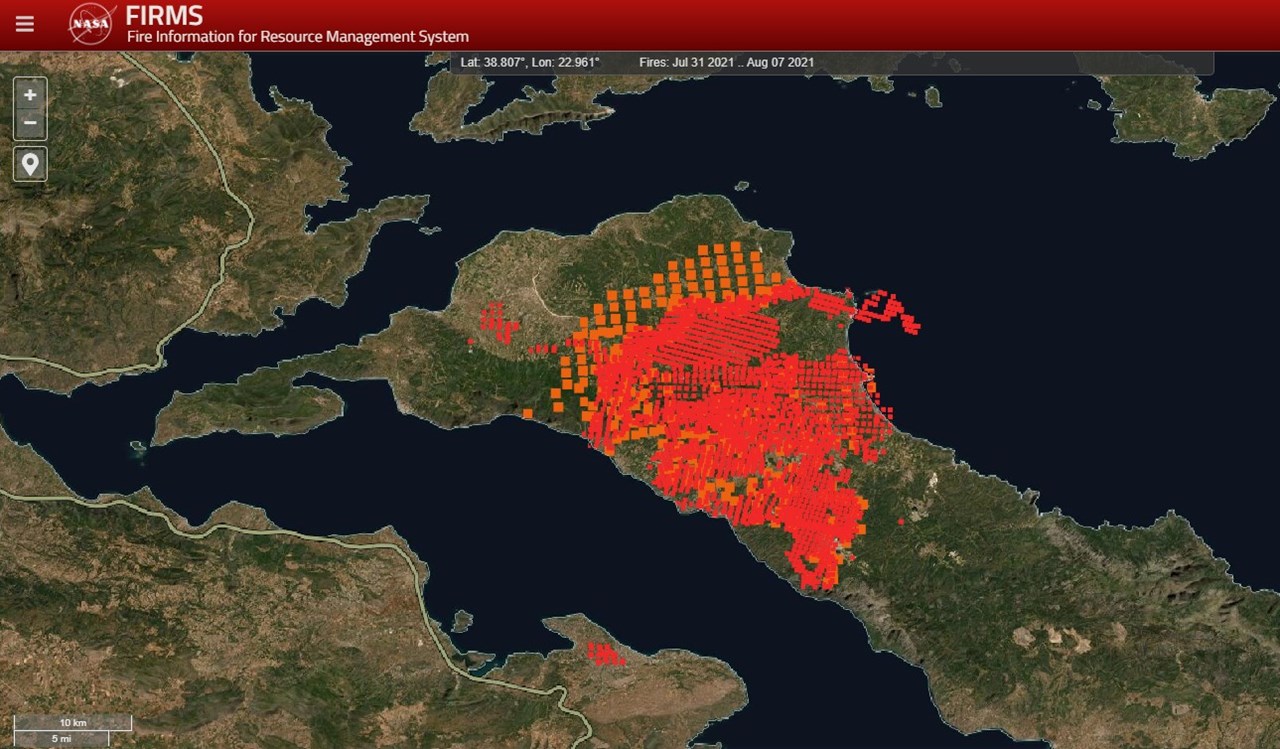Viewport: 1280px width, 749px height.
Task: Zoom in on the map
Action: pos(30,95)
